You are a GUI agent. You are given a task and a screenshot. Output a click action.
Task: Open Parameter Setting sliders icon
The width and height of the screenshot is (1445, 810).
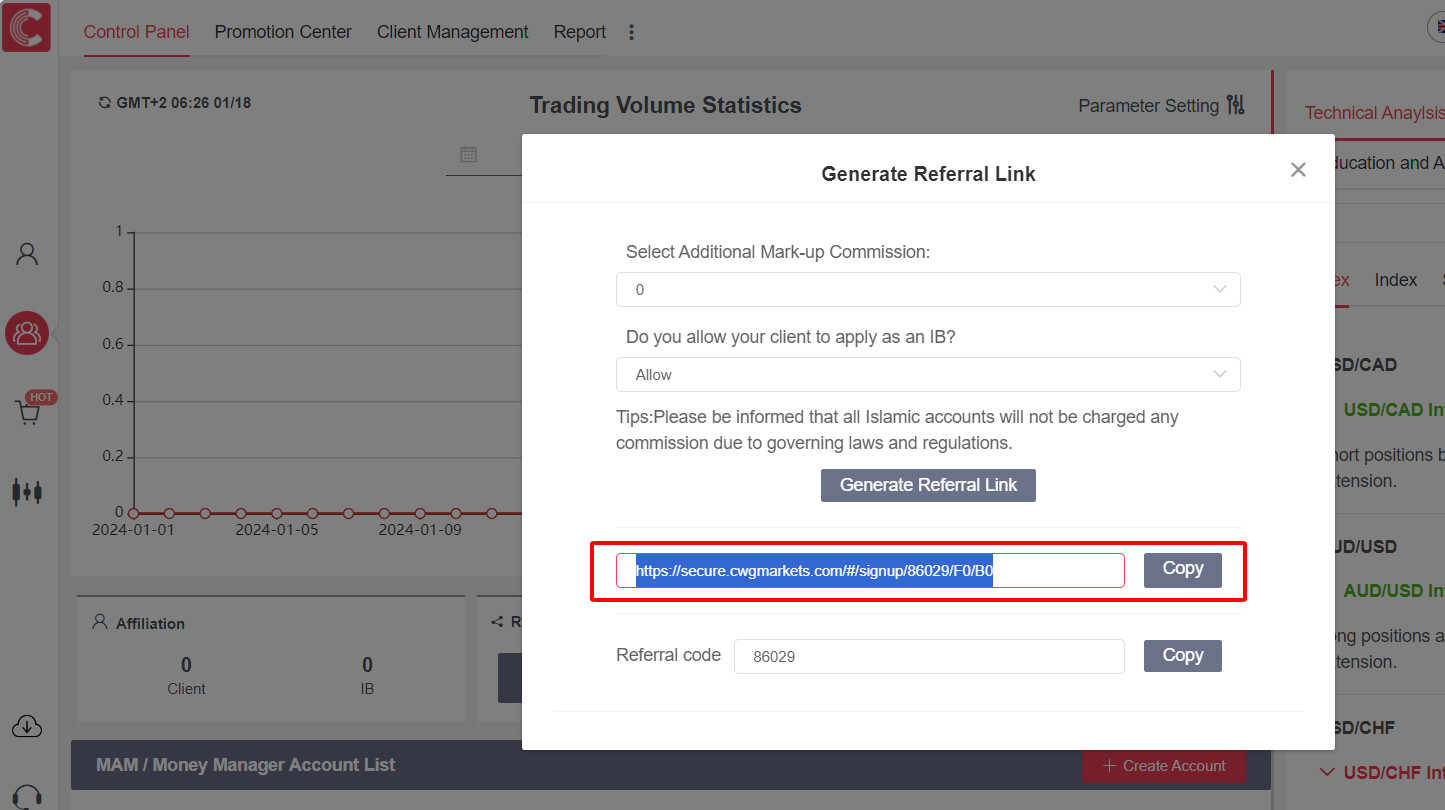coord(1235,105)
